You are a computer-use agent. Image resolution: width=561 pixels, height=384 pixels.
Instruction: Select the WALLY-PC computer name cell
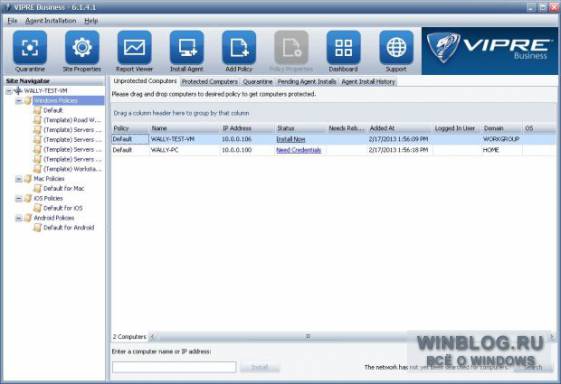(x=184, y=150)
